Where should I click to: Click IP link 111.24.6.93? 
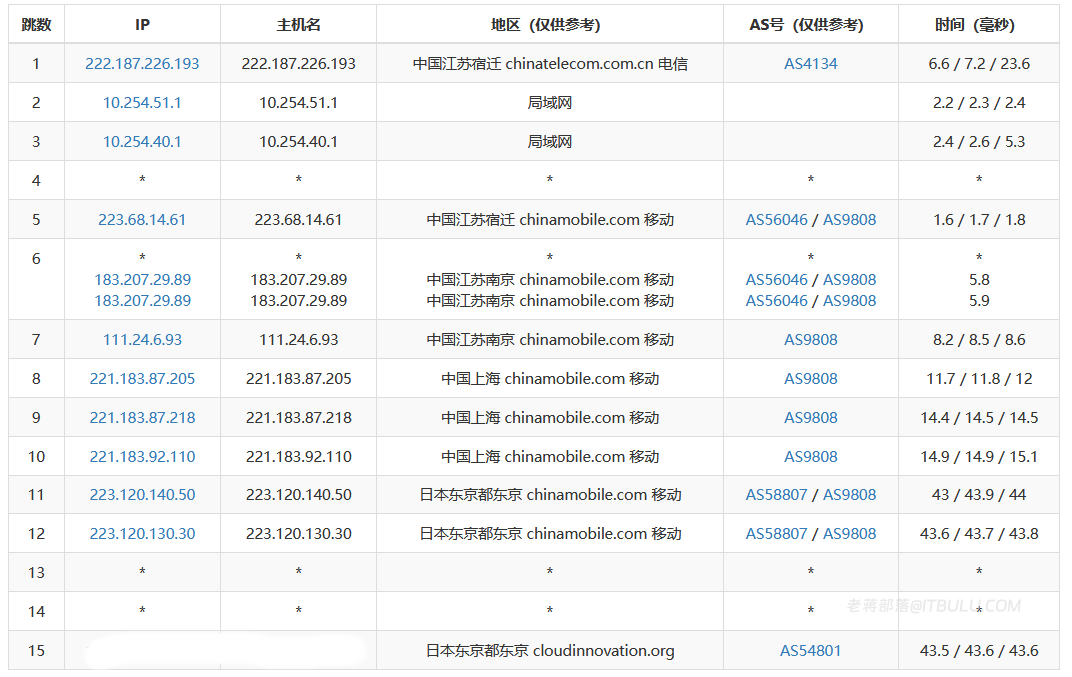[142, 339]
